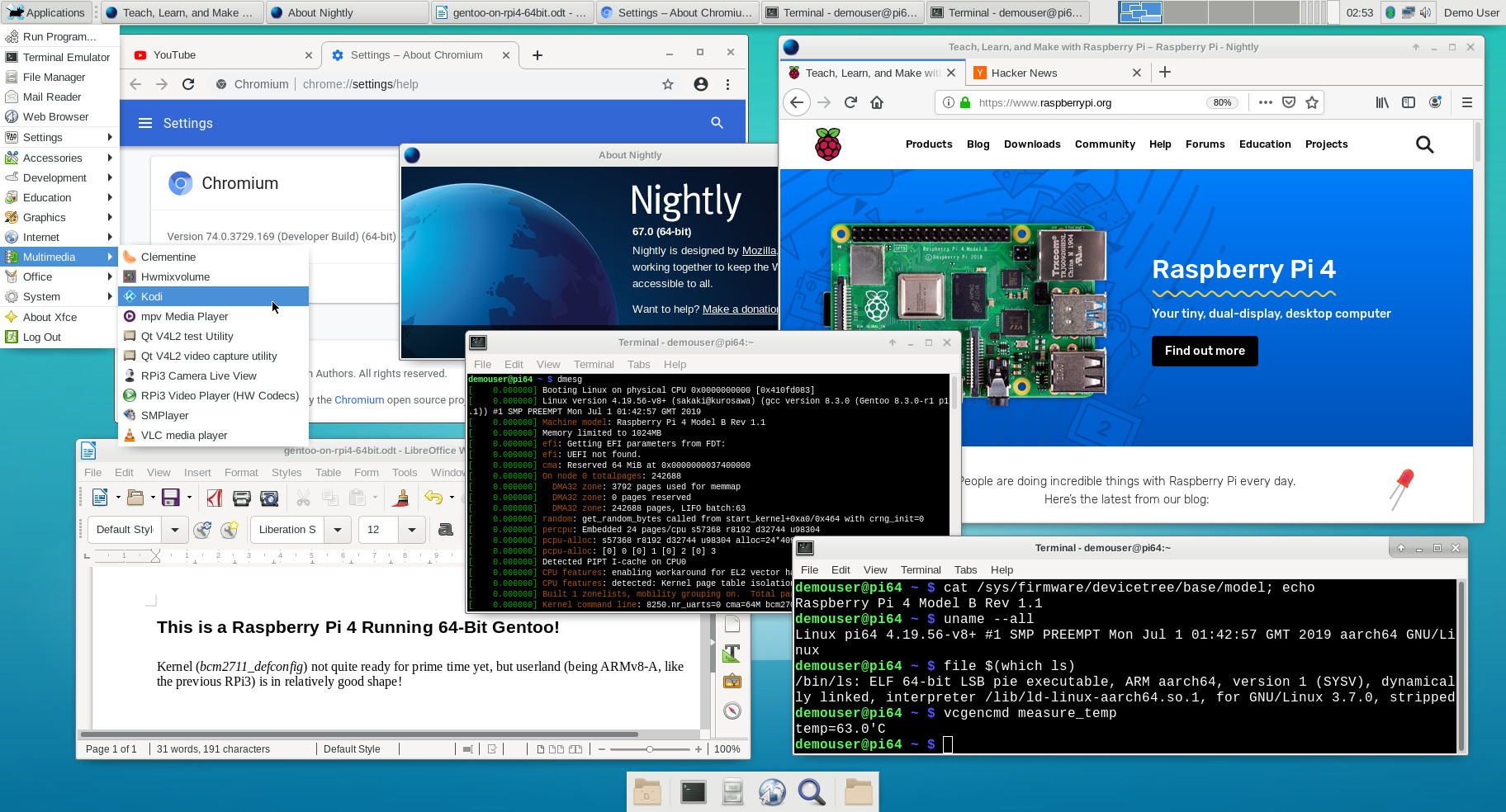Click Find out more button

tap(1205, 351)
